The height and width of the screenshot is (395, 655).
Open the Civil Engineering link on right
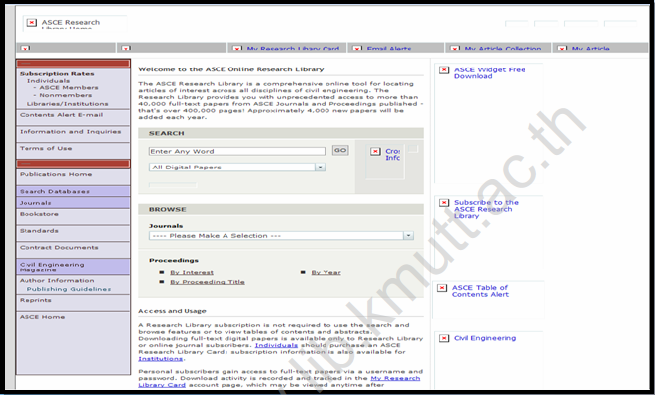click(x=485, y=338)
